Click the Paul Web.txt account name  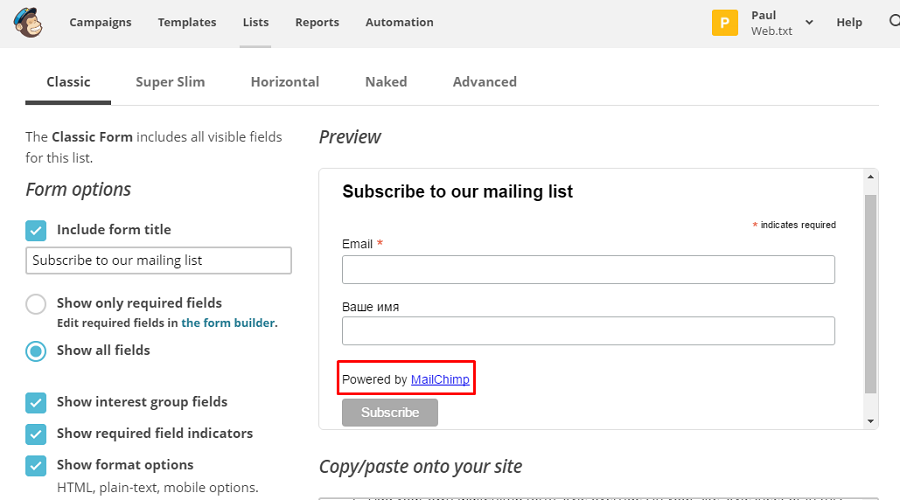tap(771, 23)
